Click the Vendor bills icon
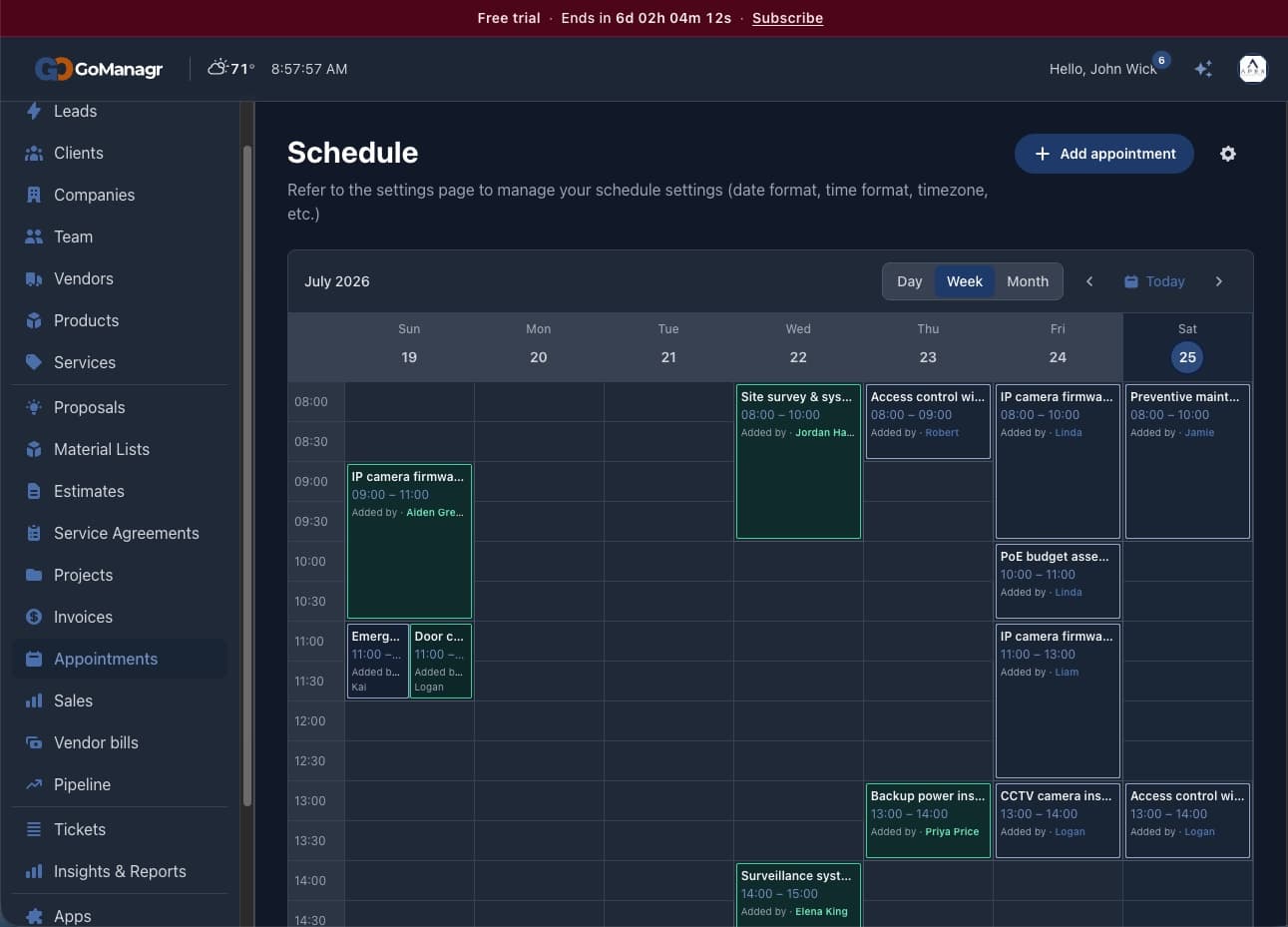 pos(34,742)
